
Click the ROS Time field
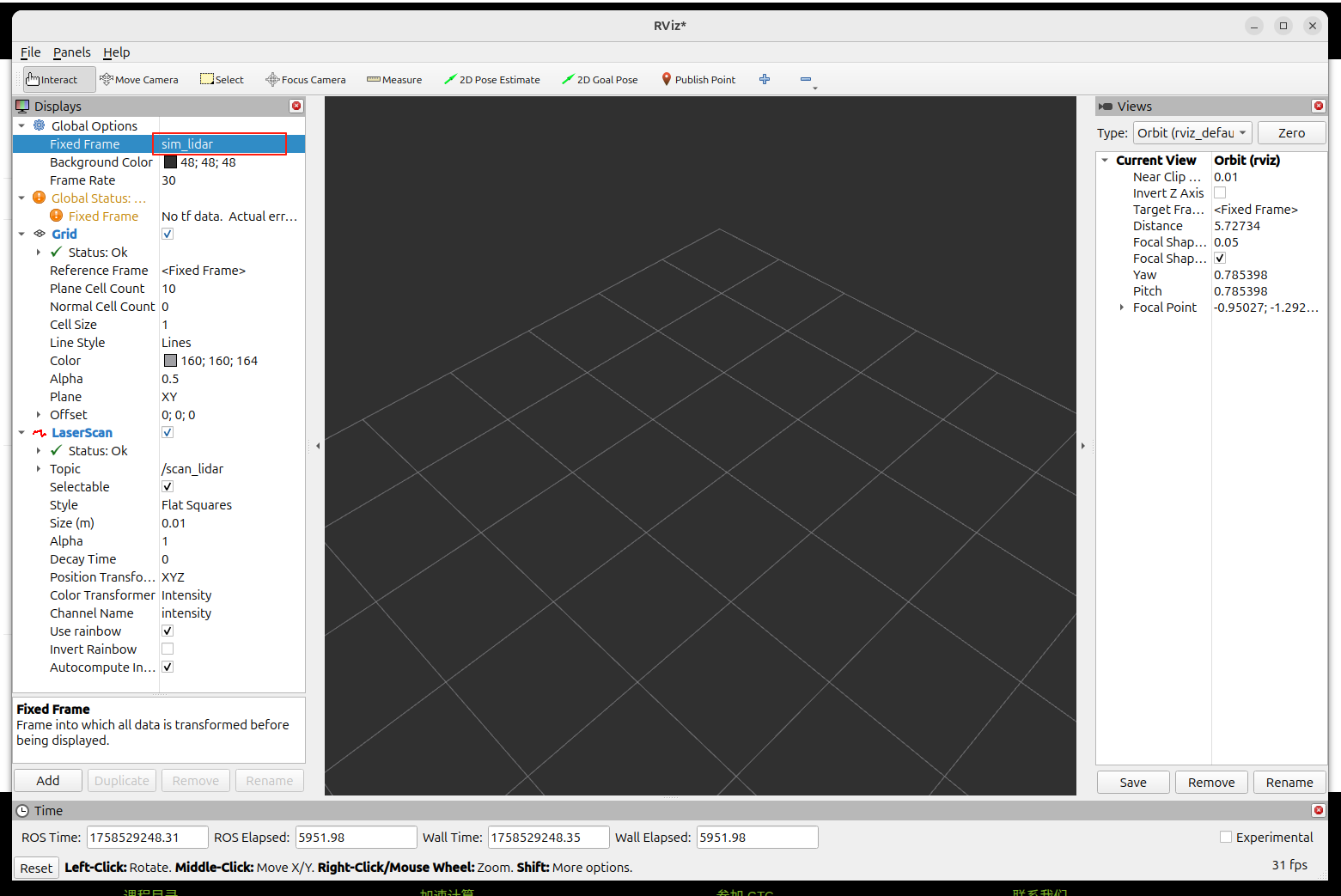coord(147,837)
